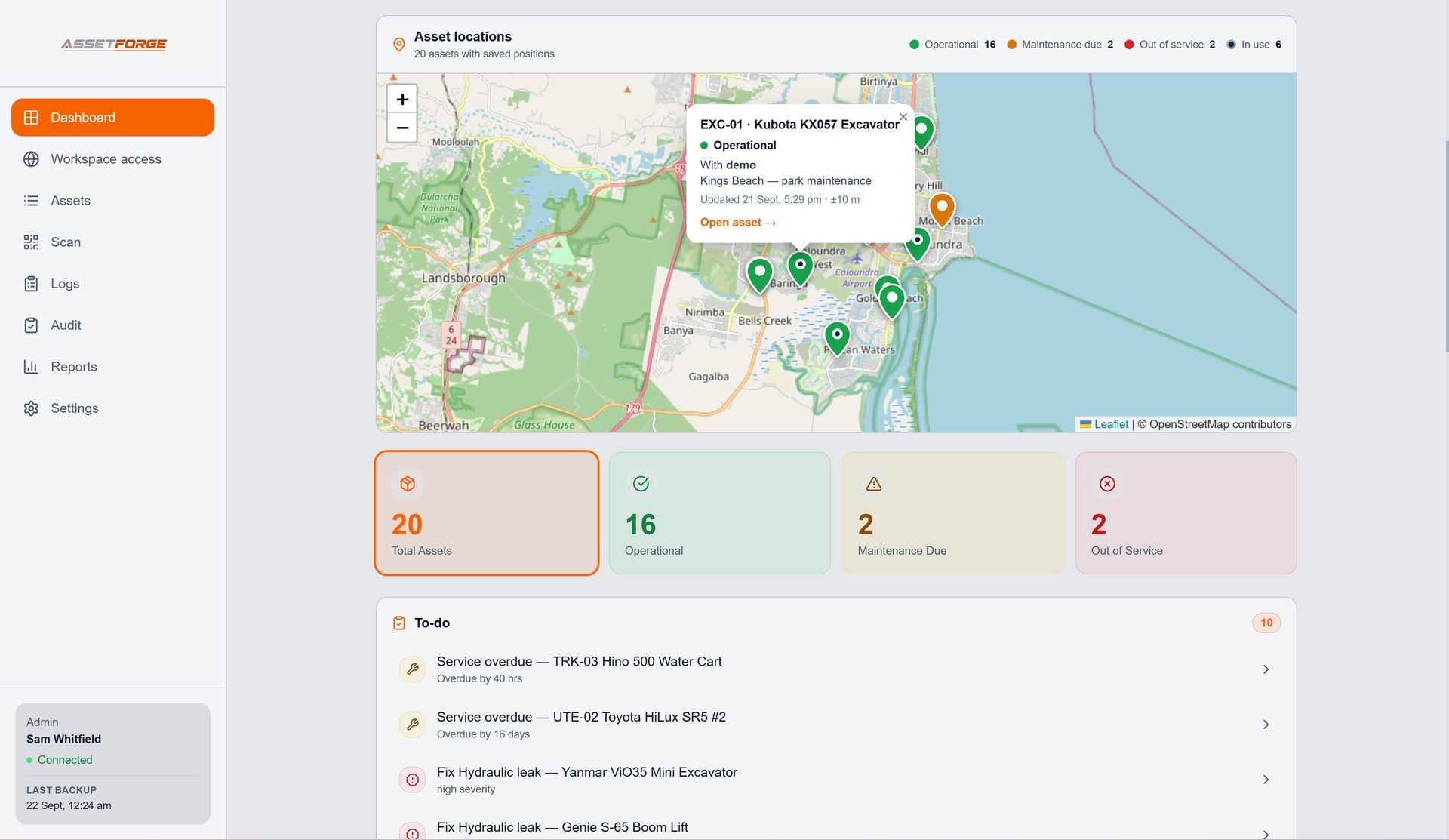This screenshot has width=1449, height=840.
Task: Click the Out of Service X-circle icon
Action: (x=1107, y=484)
